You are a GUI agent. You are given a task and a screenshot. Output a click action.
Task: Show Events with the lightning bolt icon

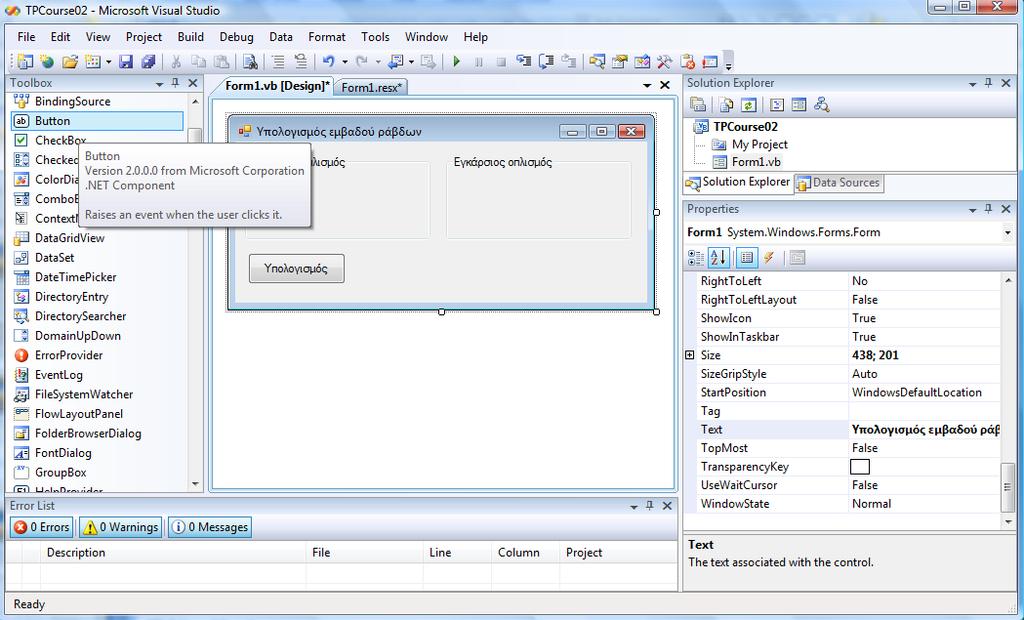(769, 258)
